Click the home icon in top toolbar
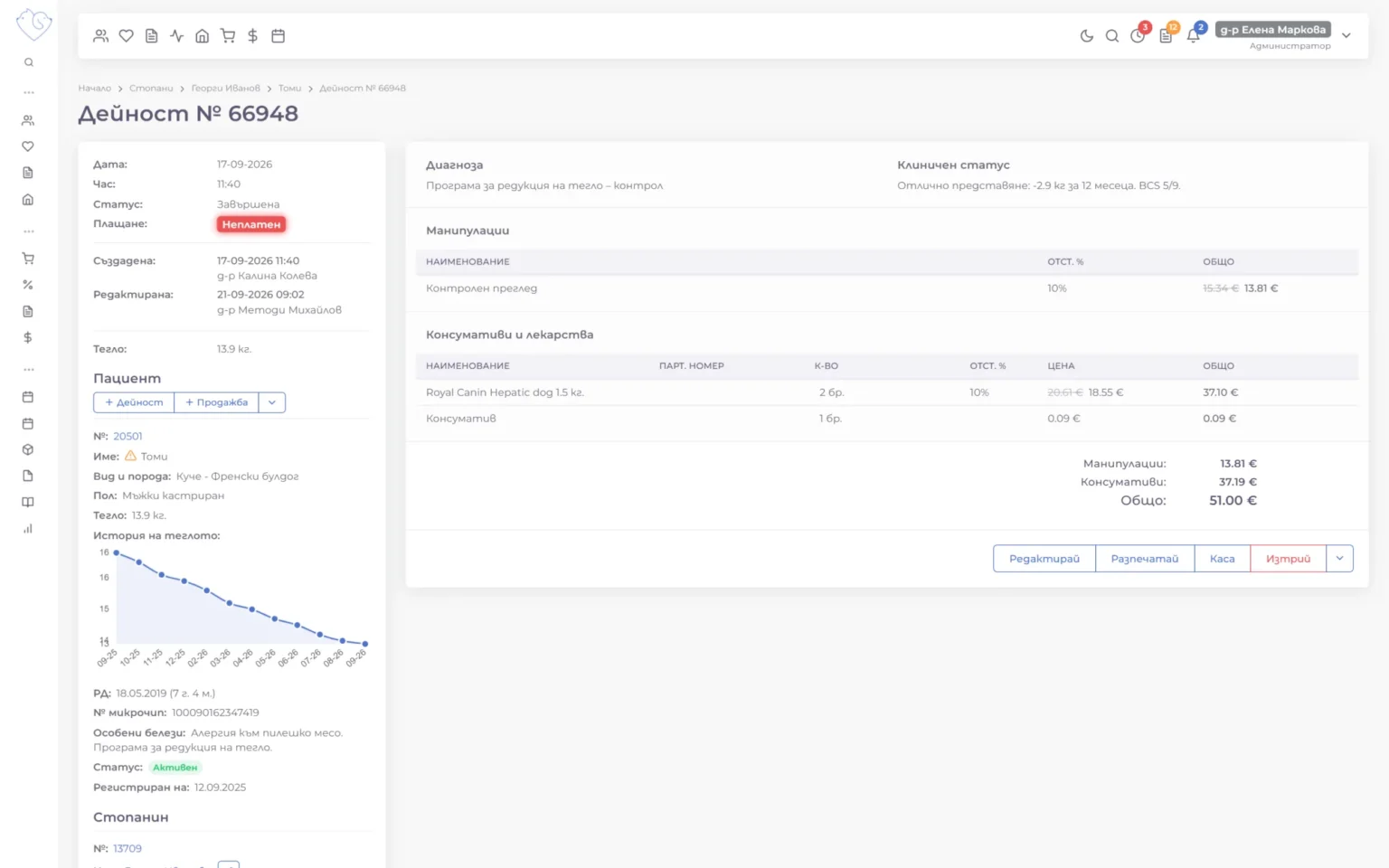 203,36
